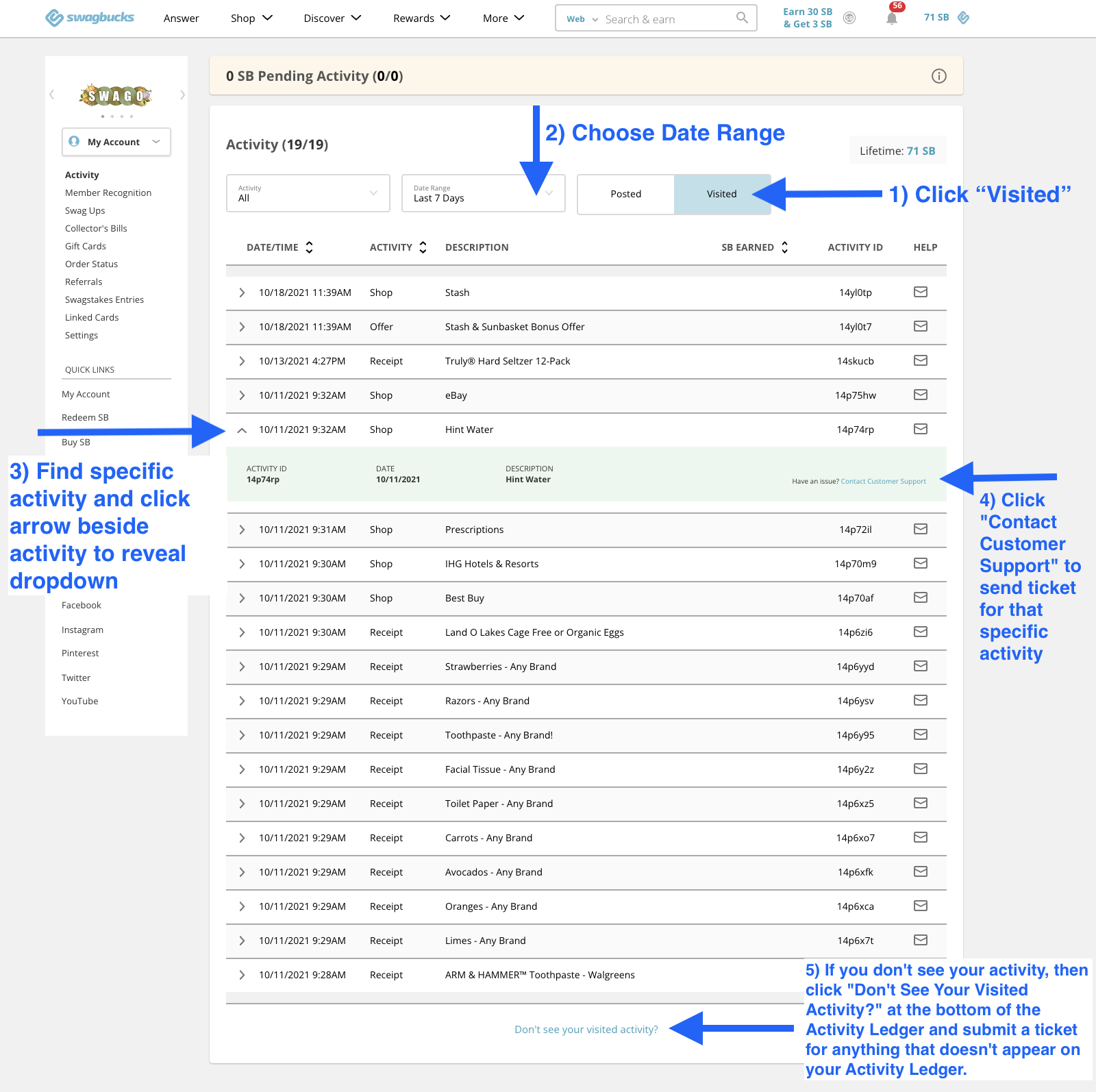Image resolution: width=1096 pixels, height=1092 pixels.
Task: Open help envelope for eBay row
Action: pos(921,395)
